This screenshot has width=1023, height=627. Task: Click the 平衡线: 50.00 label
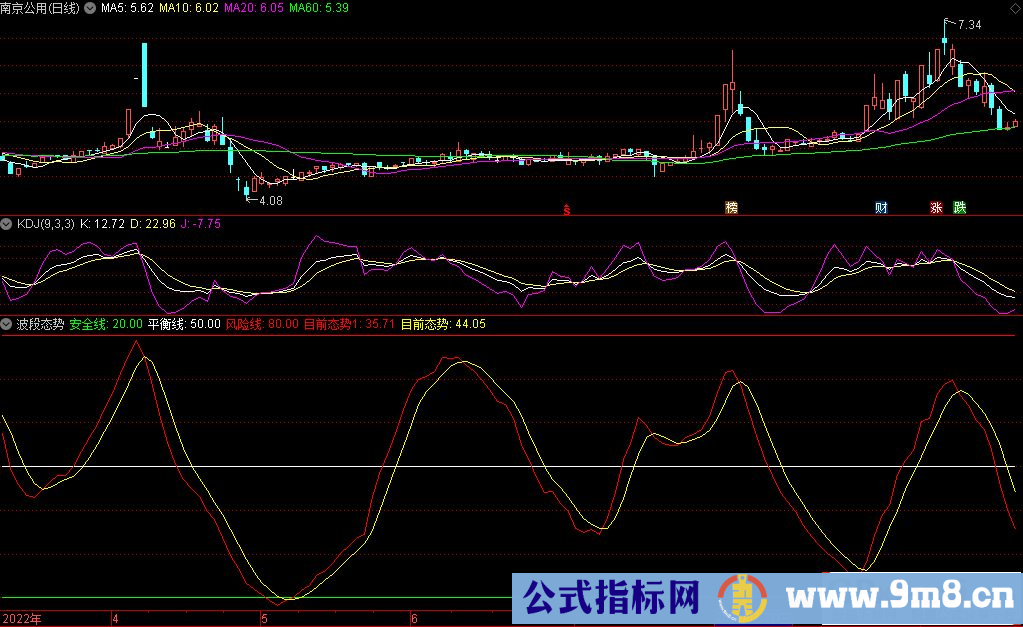point(184,324)
